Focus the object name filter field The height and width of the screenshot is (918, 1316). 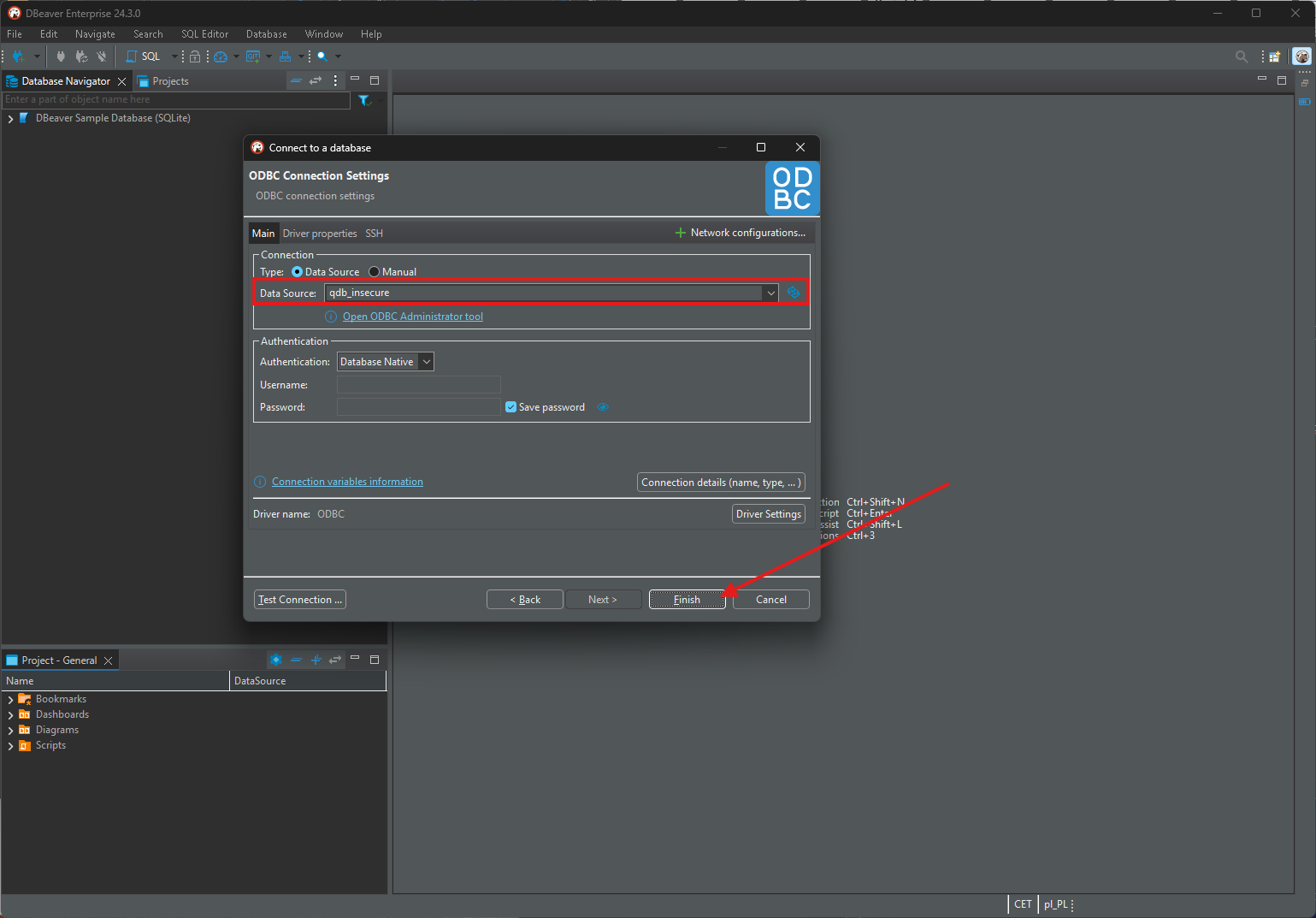pos(176,100)
